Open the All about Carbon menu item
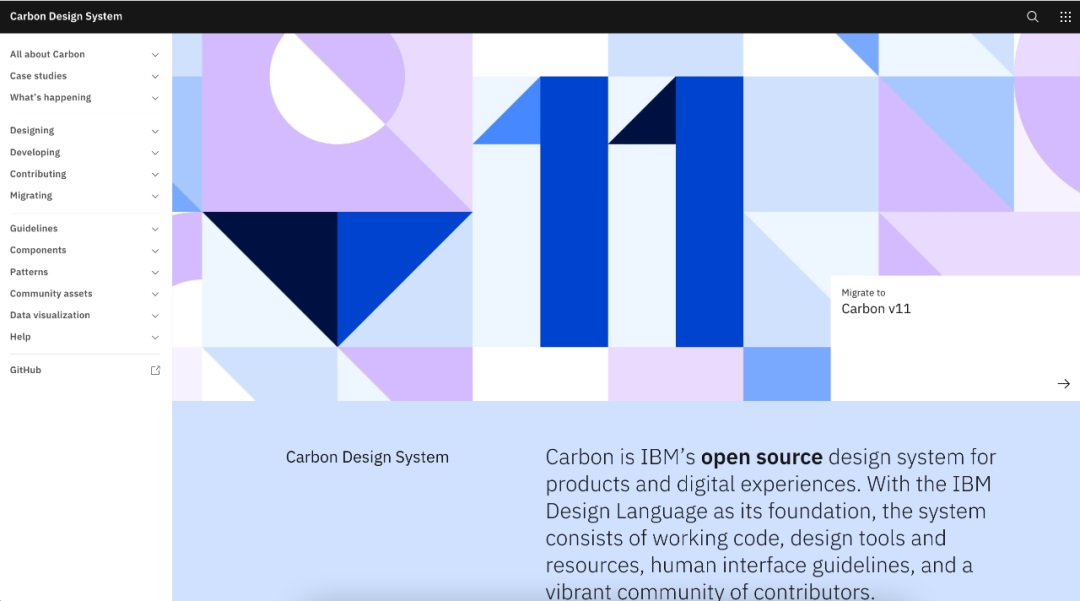The width and height of the screenshot is (1080, 601). click(x=47, y=54)
